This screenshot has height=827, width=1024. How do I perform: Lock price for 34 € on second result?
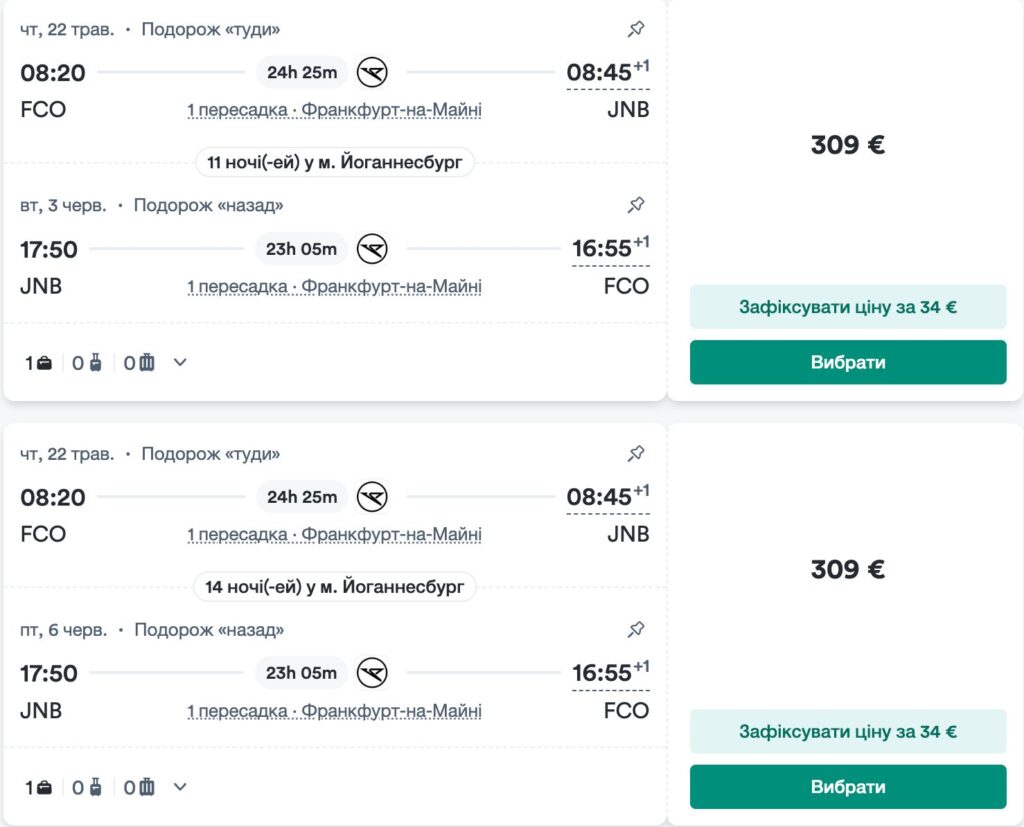point(847,731)
